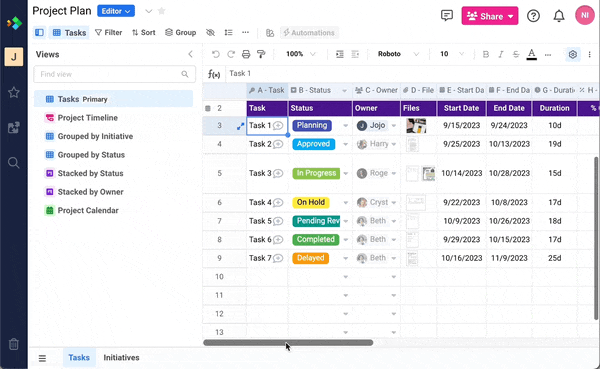Click the decrease indent icon
This screenshot has height=369, width=600.
coord(355,54)
